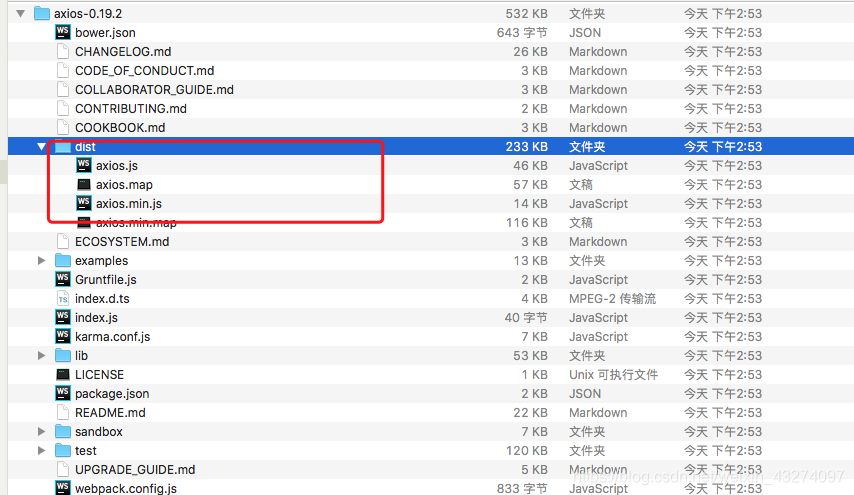Expand the sandbox folder disclosure triangle
854x495 pixels.
[41, 432]
